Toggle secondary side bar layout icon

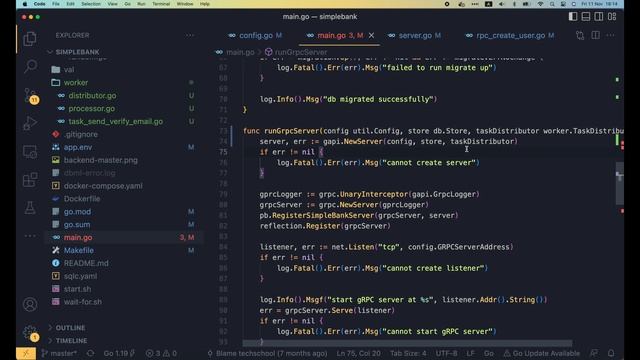click(599, 17)
